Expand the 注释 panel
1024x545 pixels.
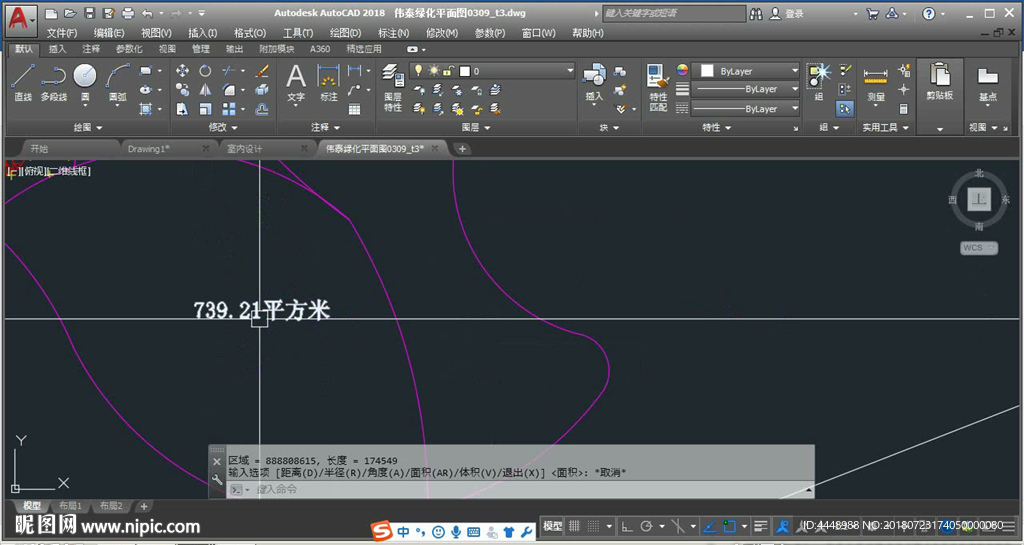click(325, 127)
